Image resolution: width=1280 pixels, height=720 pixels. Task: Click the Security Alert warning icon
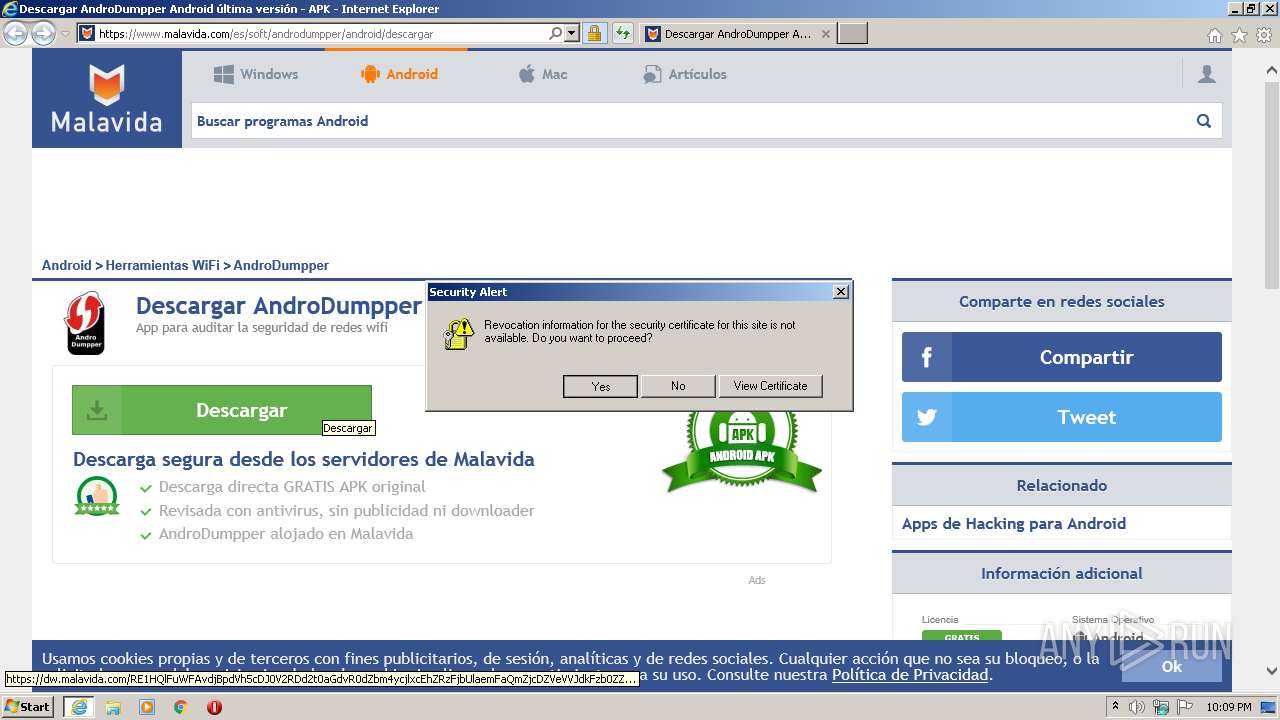point(459,334)
